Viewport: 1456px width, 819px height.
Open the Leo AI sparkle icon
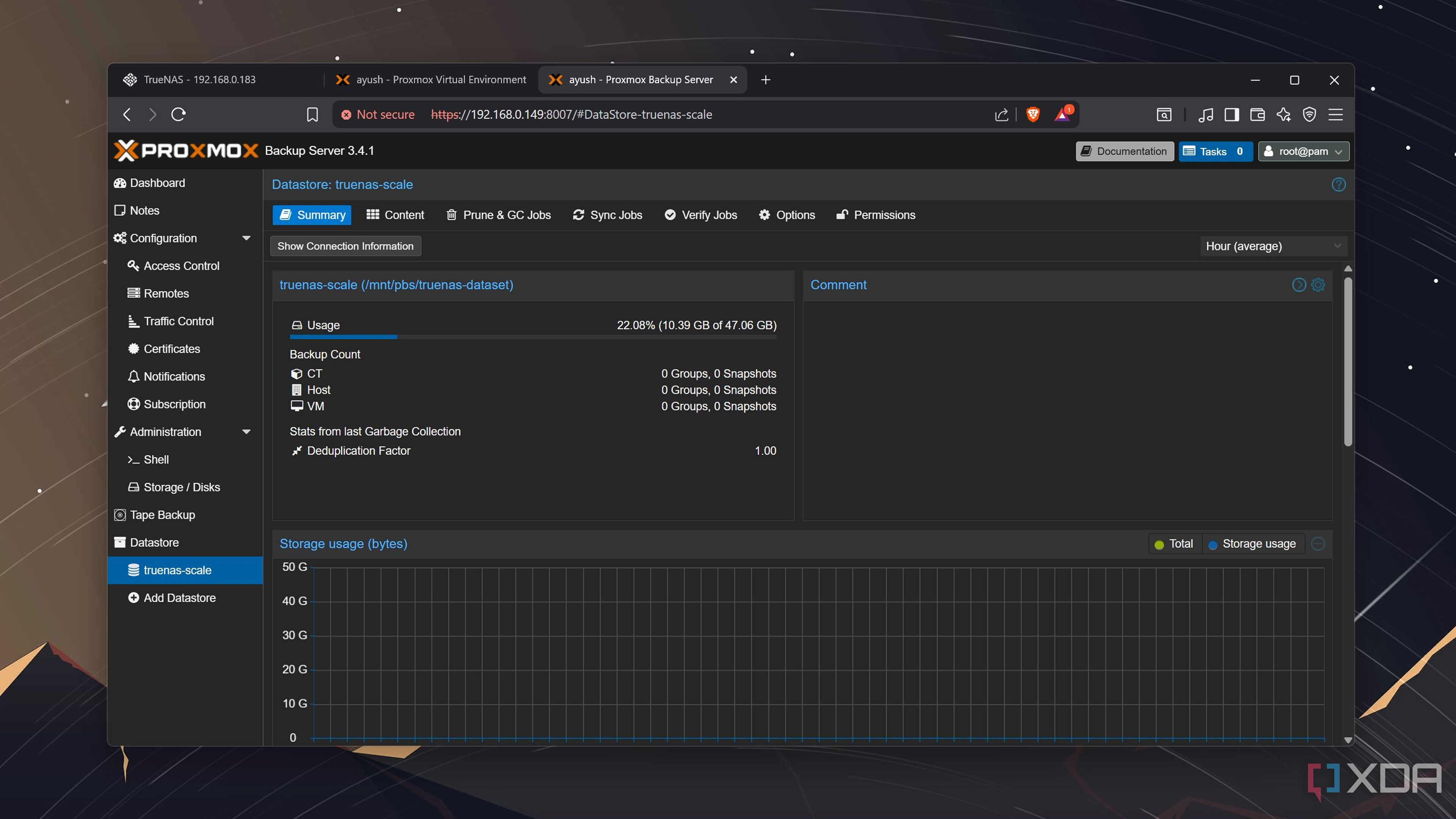pos(1283,115)
